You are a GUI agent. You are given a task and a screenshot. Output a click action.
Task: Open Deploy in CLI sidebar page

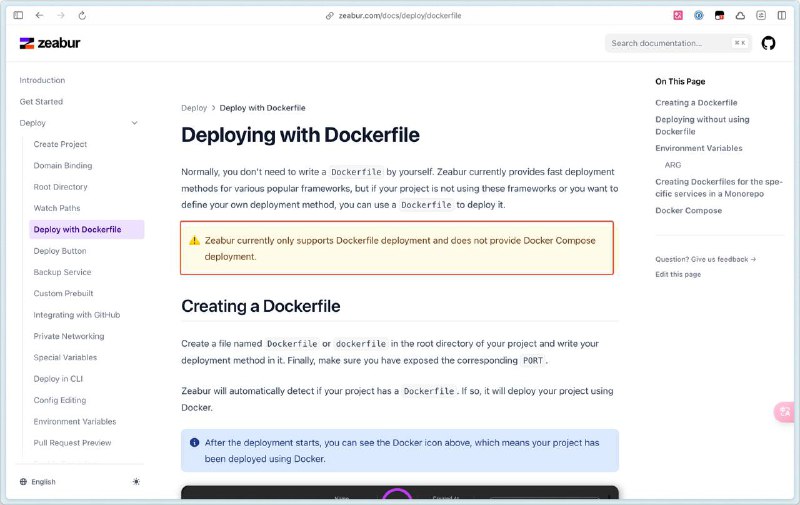tap(58, 379)
